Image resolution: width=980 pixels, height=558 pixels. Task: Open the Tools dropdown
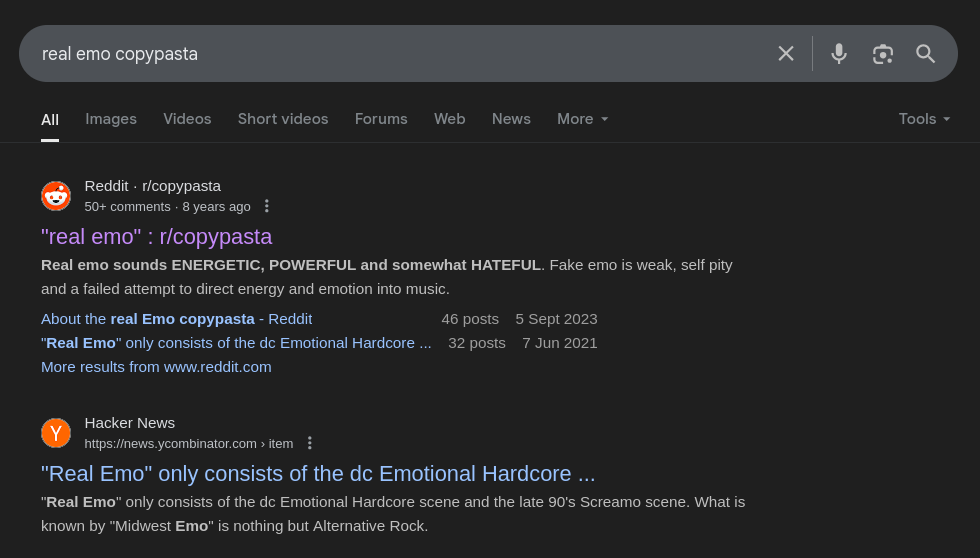[924, 119]
